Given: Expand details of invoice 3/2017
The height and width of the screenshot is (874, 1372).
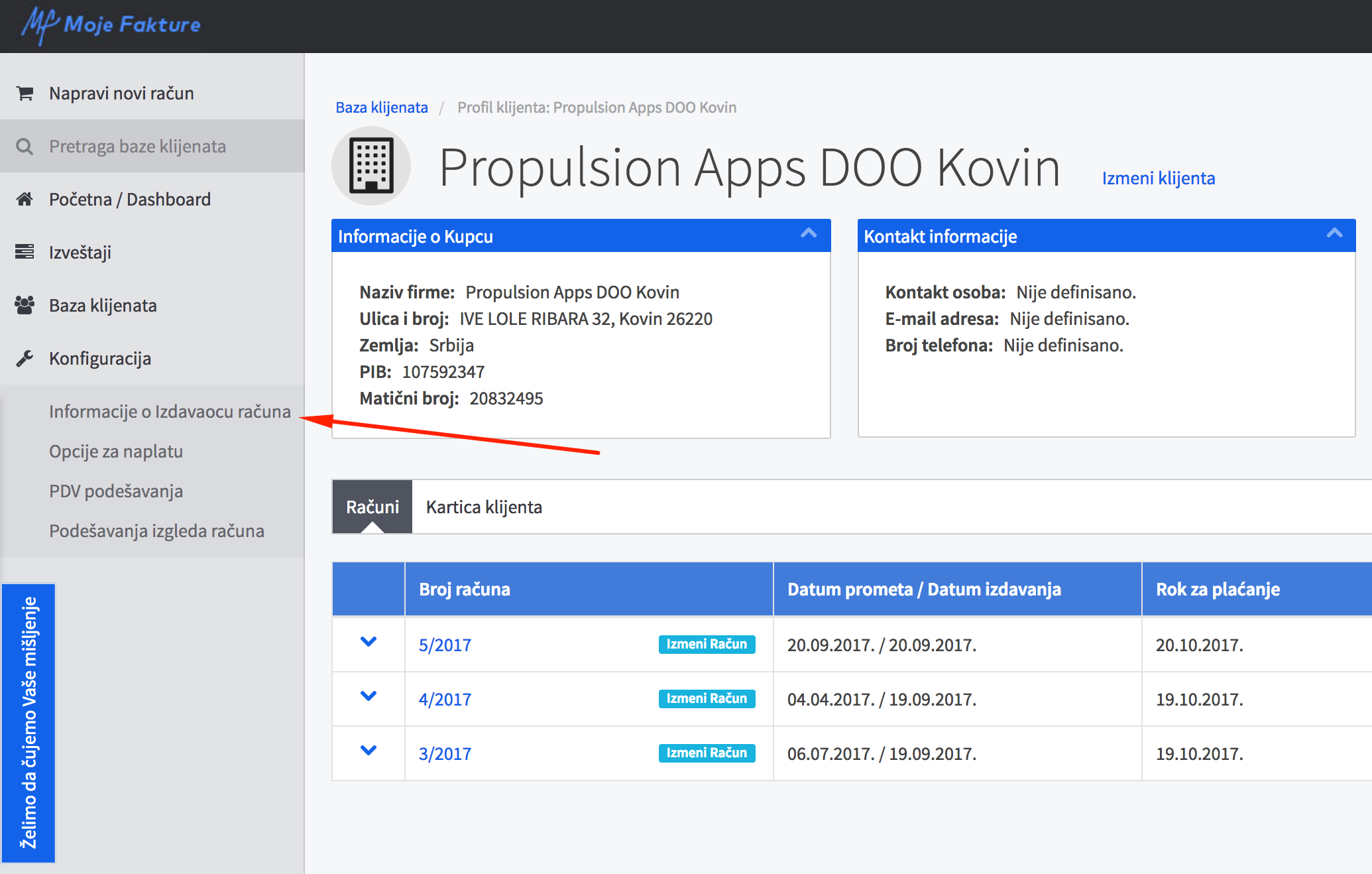Looking at the screenshot, I should click(x=369, y=751).
